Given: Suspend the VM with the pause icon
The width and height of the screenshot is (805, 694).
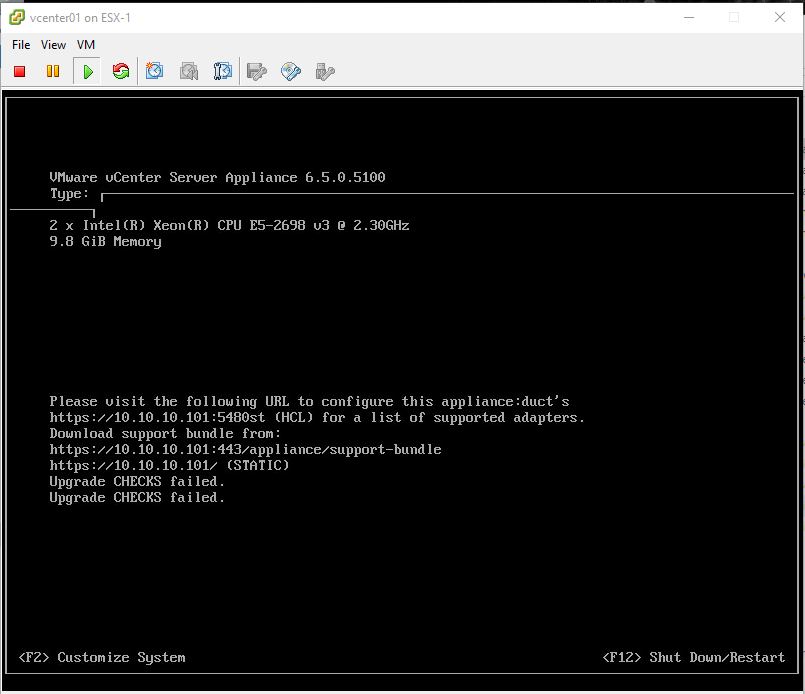Looking at the screenshot, I should point(53,71).
